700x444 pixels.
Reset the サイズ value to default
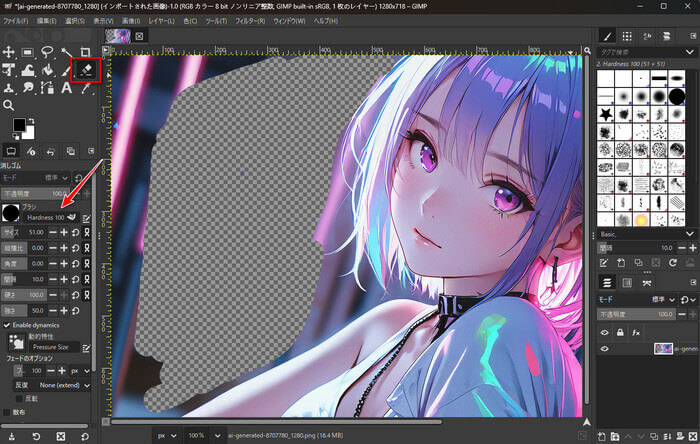[75, 232]
